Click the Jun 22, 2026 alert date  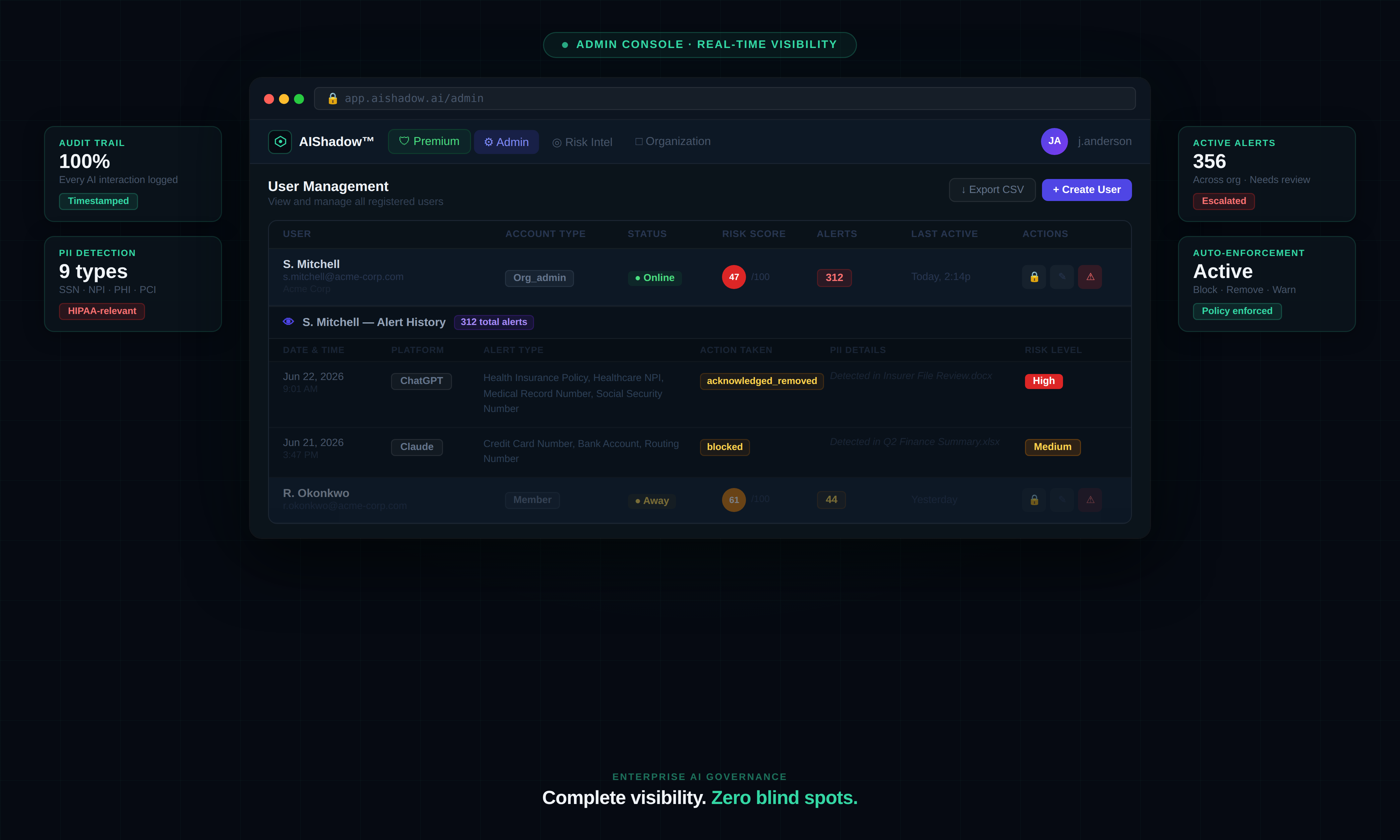(x=313, y=377)
